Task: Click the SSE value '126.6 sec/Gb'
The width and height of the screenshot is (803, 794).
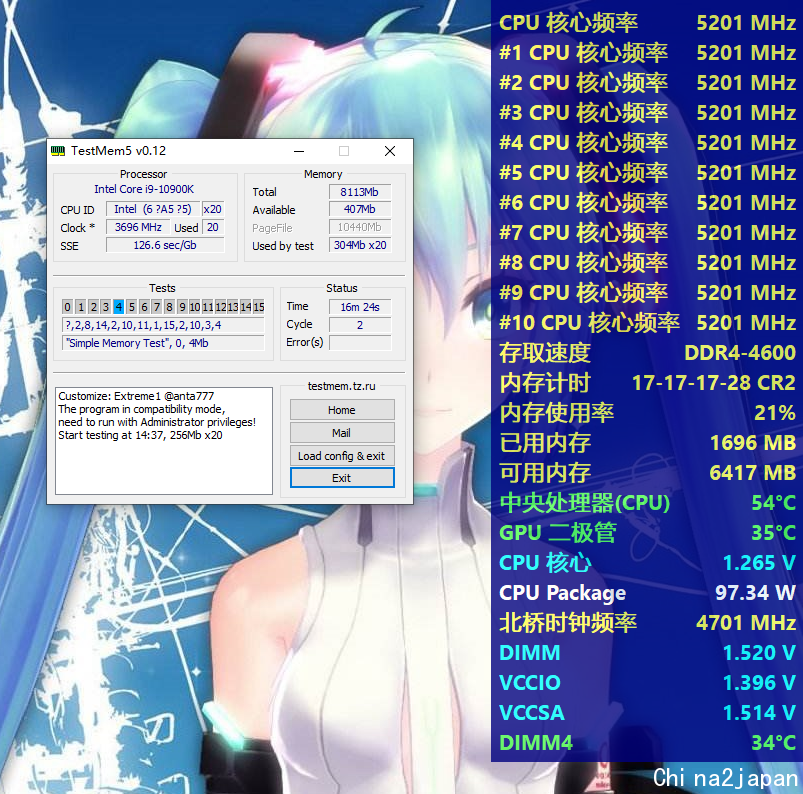Action: pyautogui.click(x=165, y=245)
